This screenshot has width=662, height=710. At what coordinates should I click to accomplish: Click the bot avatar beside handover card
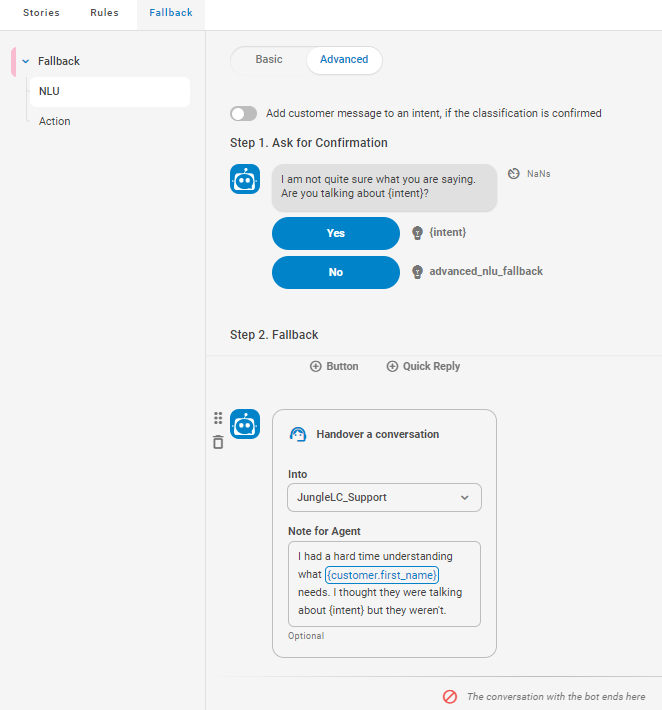(245, 424)
